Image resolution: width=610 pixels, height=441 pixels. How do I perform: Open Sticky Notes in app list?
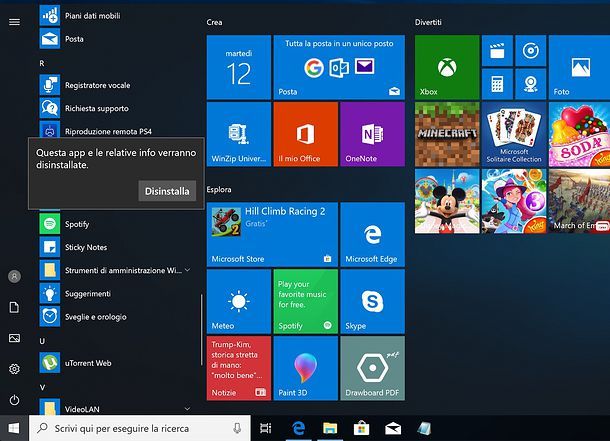click(x=115, y=247)
